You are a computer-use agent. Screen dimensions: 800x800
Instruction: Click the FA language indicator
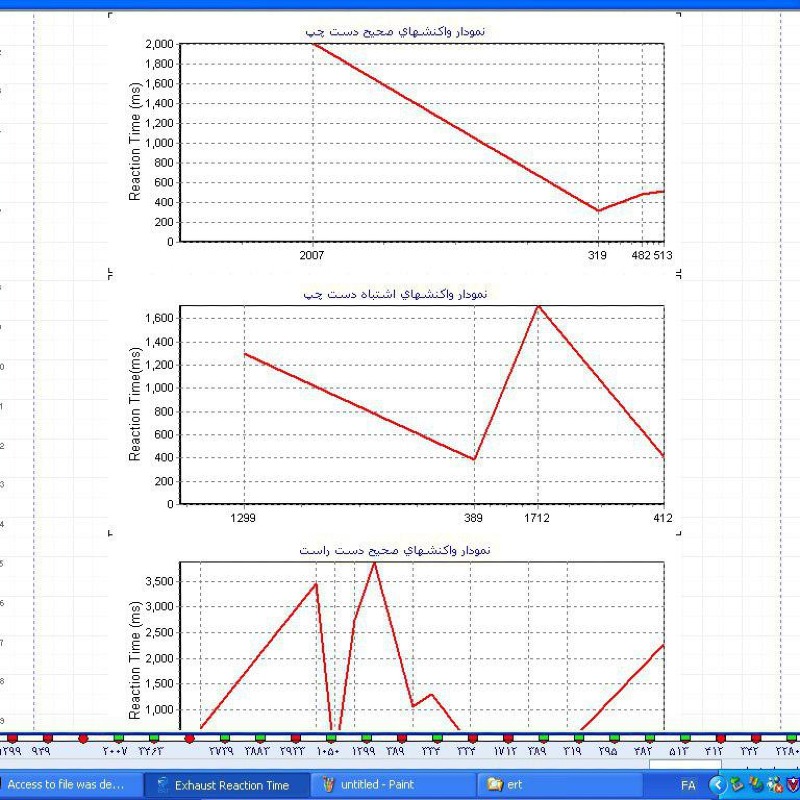[688, 785]
